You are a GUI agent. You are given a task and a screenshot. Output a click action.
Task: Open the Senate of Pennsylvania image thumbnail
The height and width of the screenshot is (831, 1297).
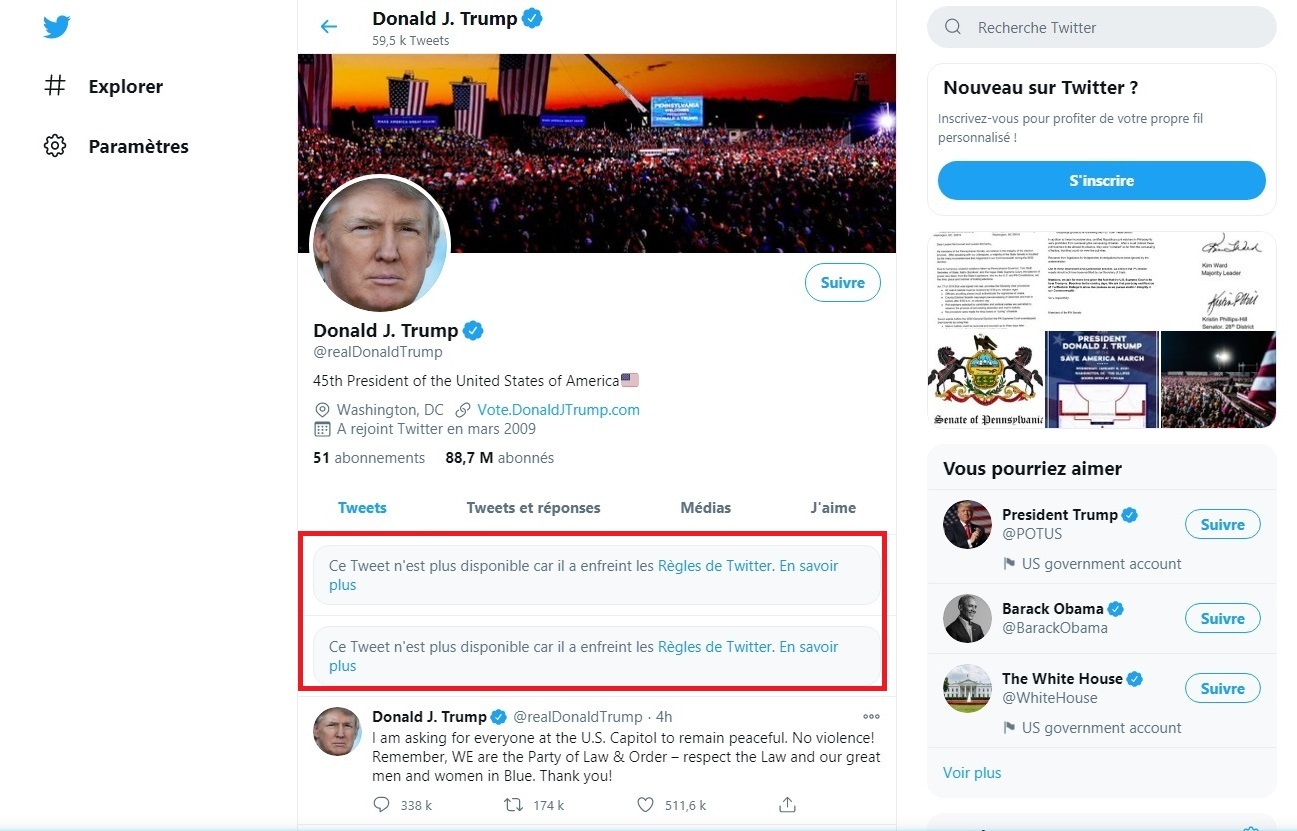(x=986, y=380)
